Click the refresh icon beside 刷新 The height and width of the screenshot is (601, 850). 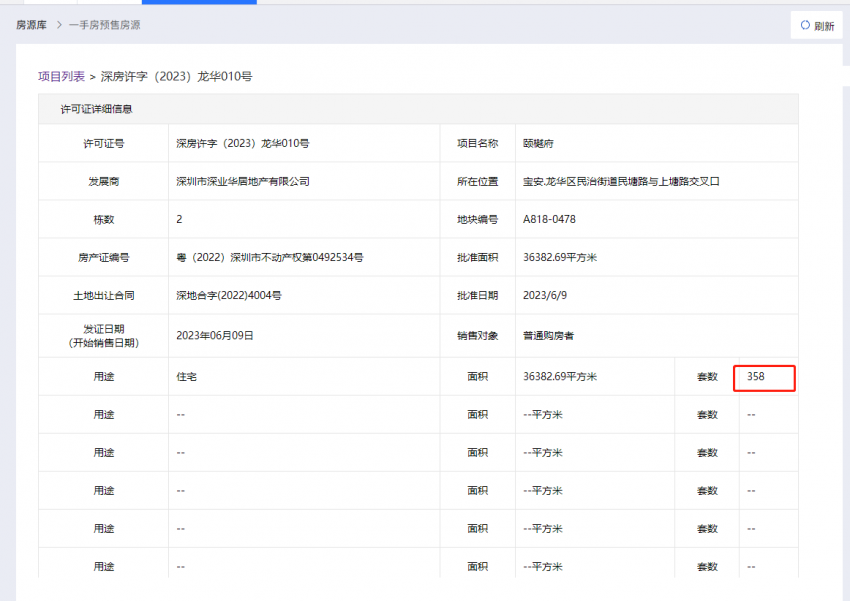click(805, 26)
